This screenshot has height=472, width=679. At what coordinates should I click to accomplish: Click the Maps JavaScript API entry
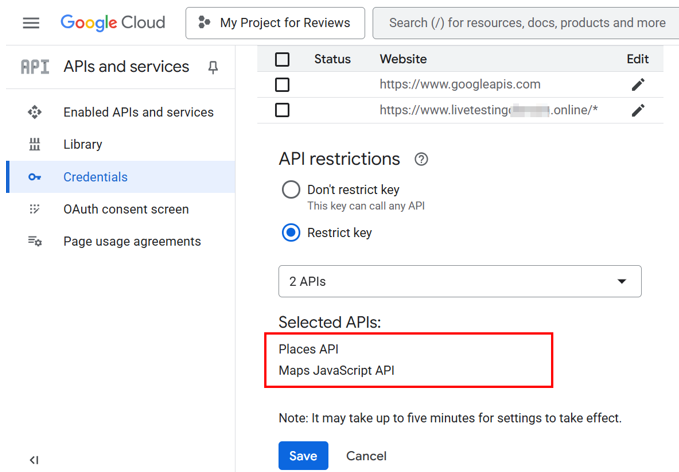336,371
